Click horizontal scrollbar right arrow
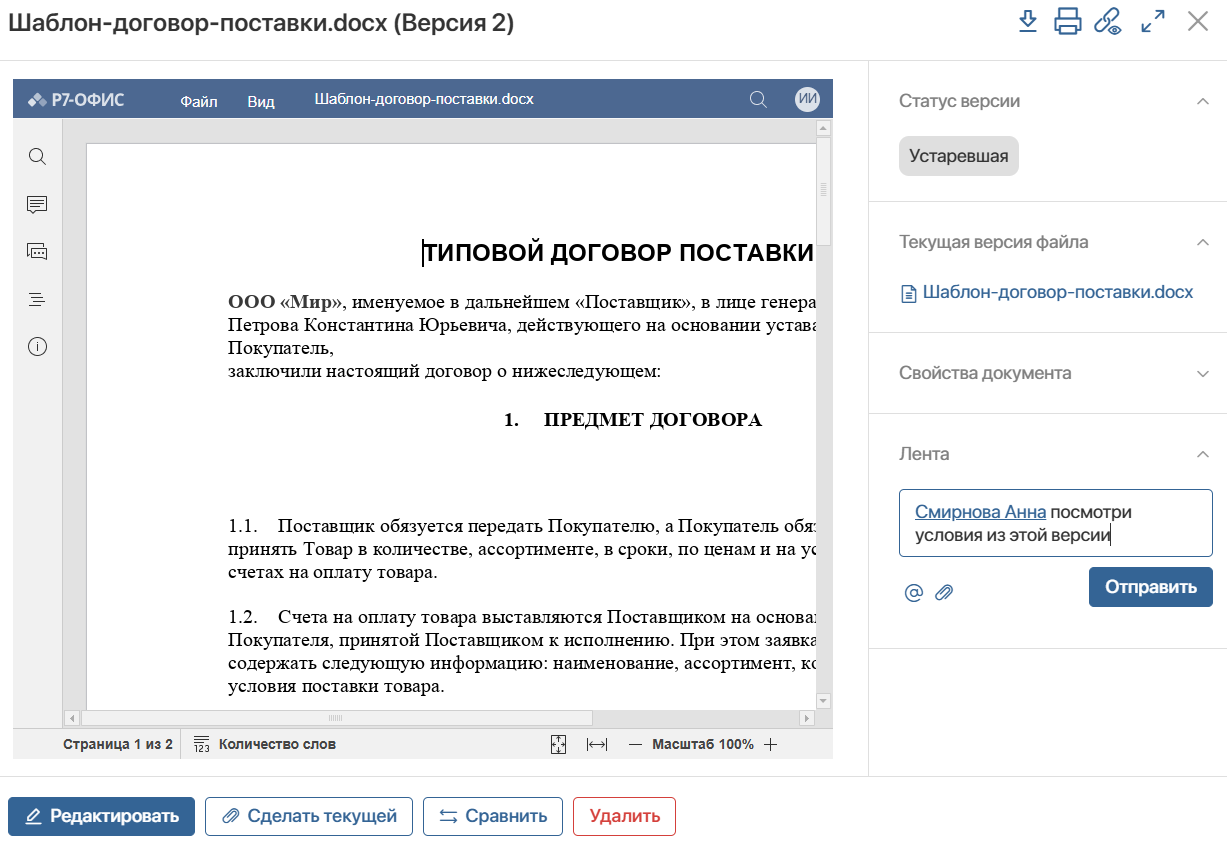Image resolution: width=1227 pixels, height=842 pixels. pyautogui.click(x=806, y=718)
